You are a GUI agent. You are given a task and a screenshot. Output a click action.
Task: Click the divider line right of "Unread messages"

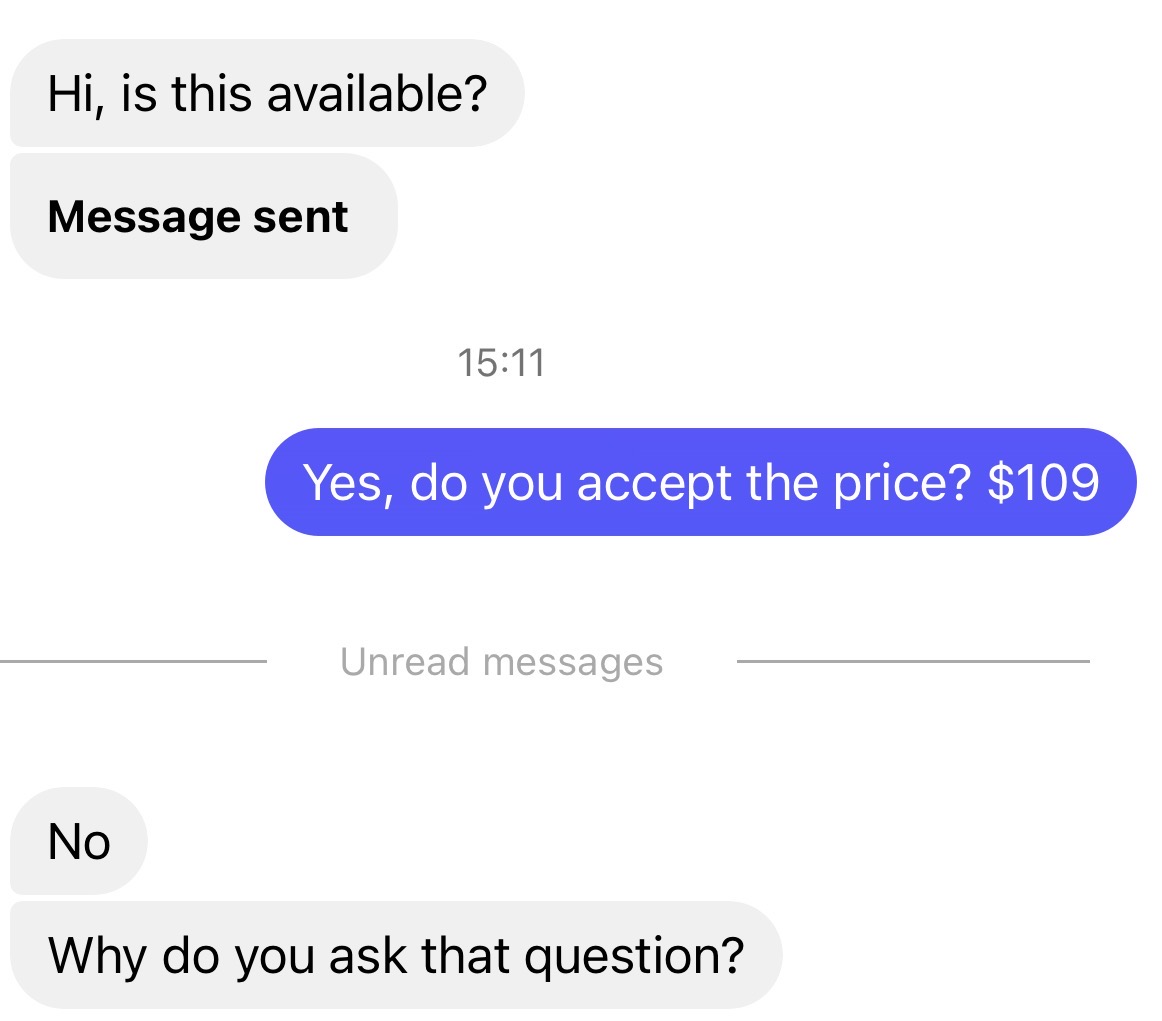pos(912,661)
